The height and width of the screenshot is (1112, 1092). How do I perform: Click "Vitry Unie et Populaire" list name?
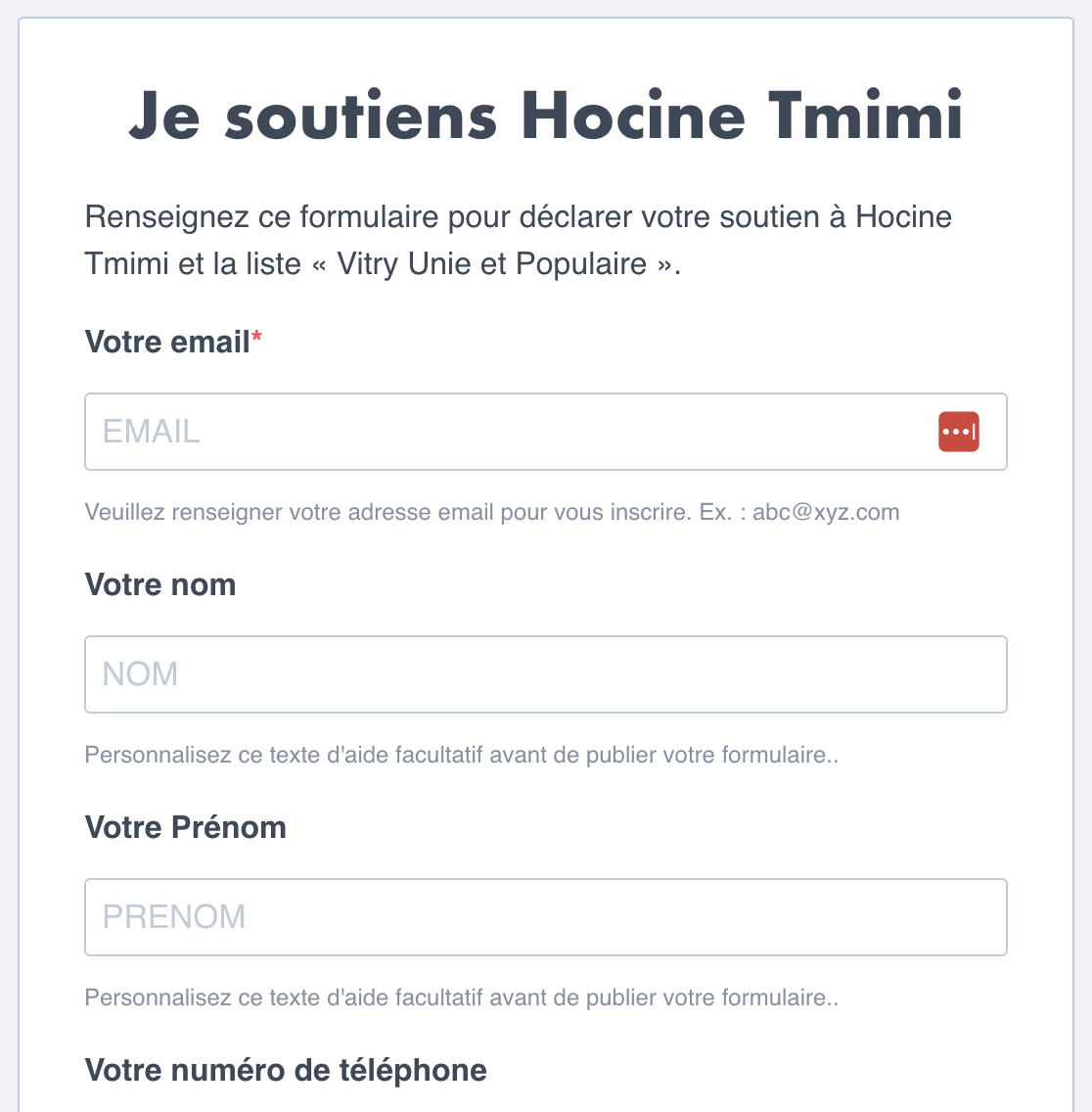tap(491, 263)
